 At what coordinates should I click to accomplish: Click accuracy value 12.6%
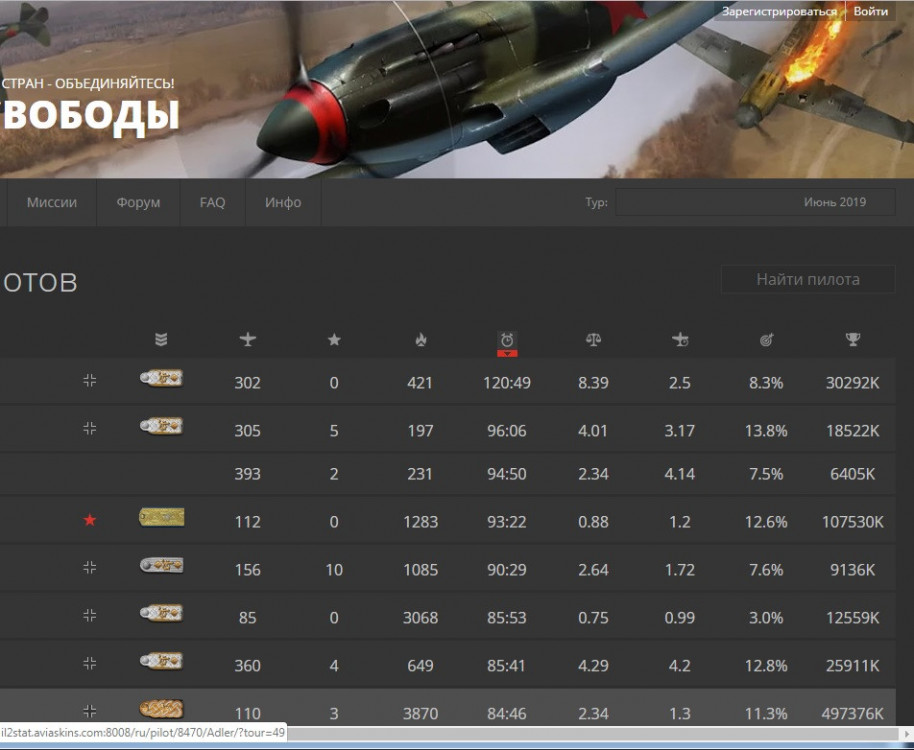coord(766,522)
